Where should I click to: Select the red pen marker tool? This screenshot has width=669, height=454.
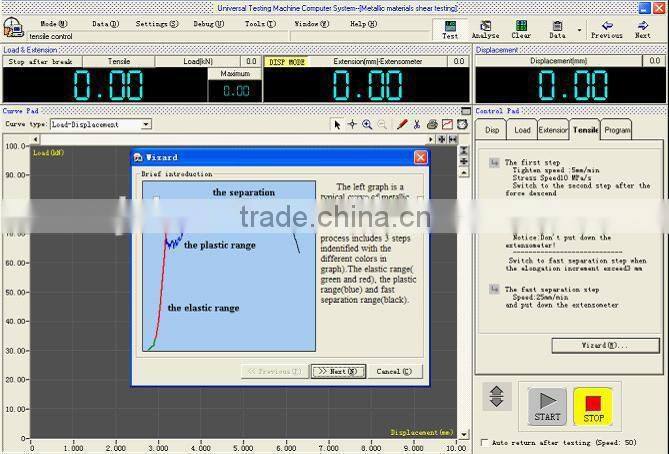tap(402, 125)
